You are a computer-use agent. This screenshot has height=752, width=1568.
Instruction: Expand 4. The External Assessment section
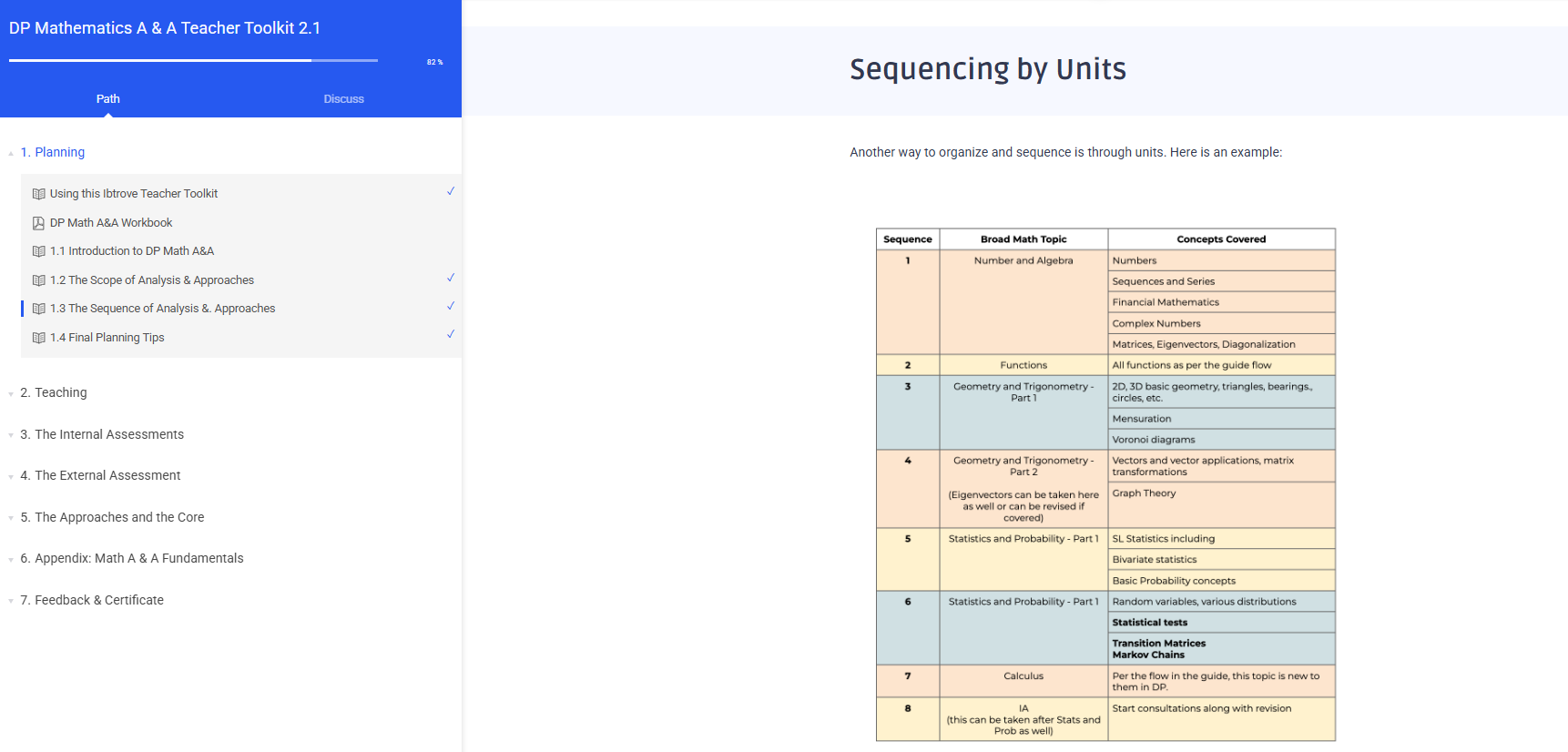(x=107, y=475)
